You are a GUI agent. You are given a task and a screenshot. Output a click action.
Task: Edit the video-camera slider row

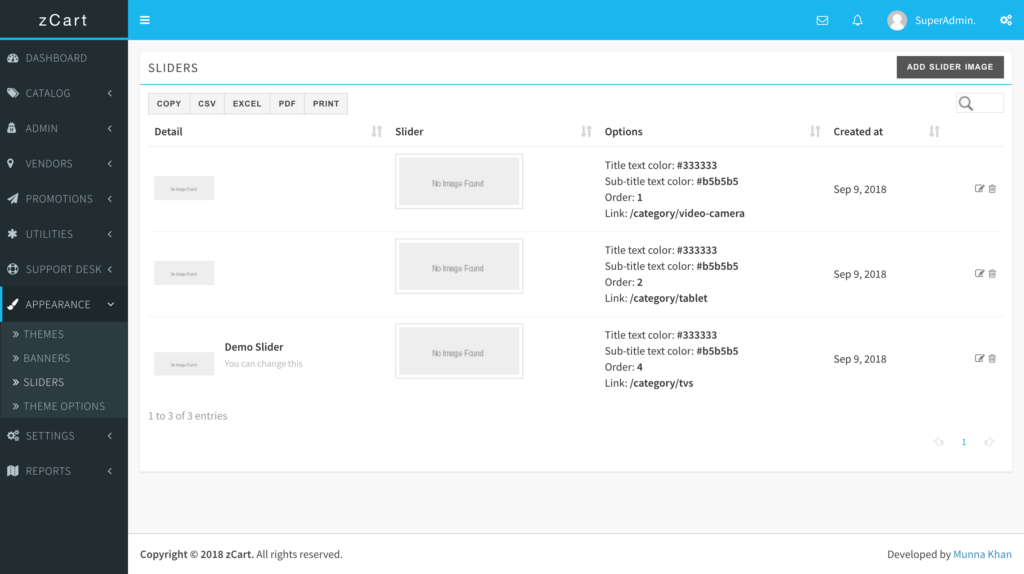point(979,189)
